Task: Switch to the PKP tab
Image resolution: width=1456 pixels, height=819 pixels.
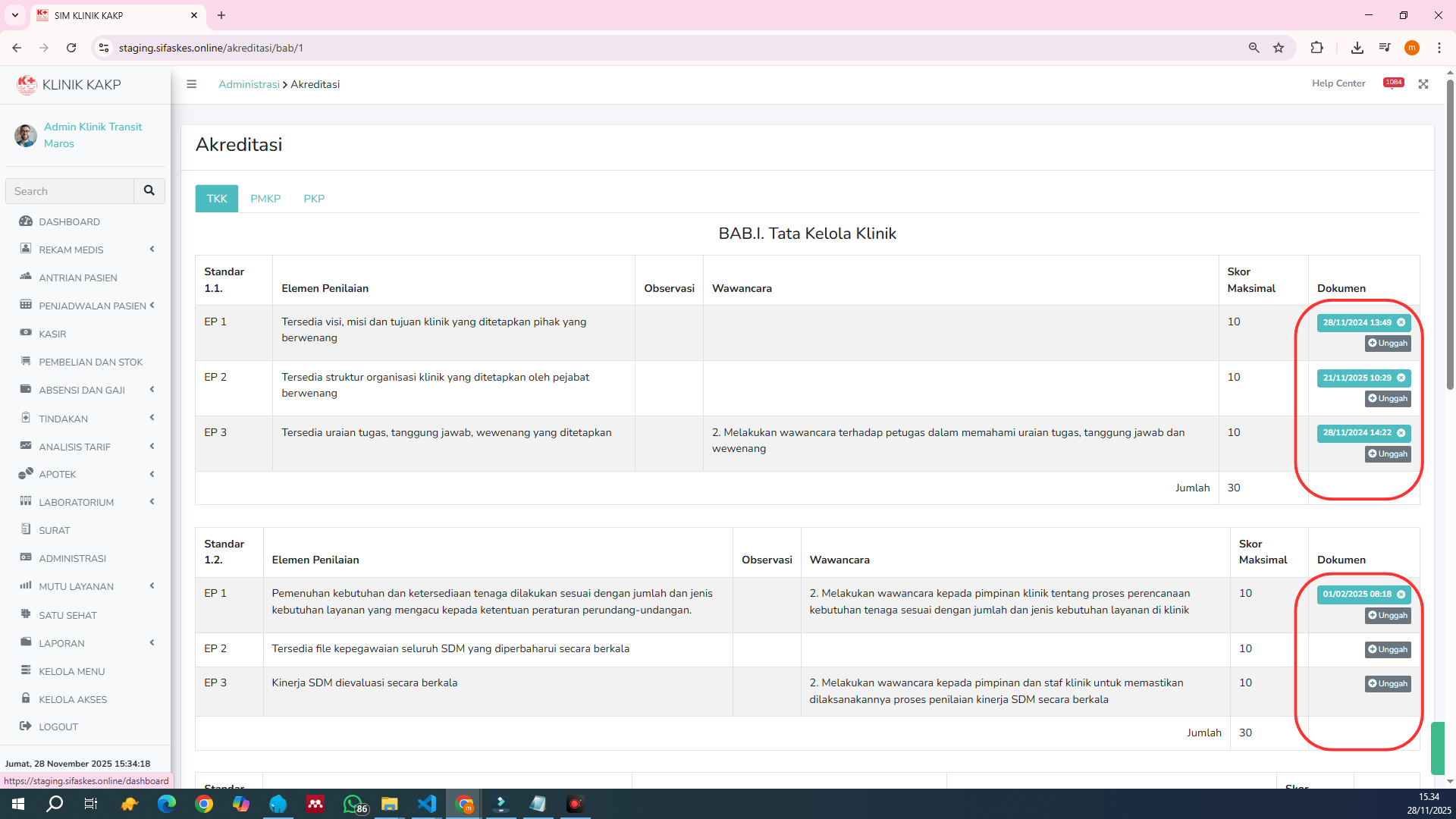Action: tap(314, 199)
